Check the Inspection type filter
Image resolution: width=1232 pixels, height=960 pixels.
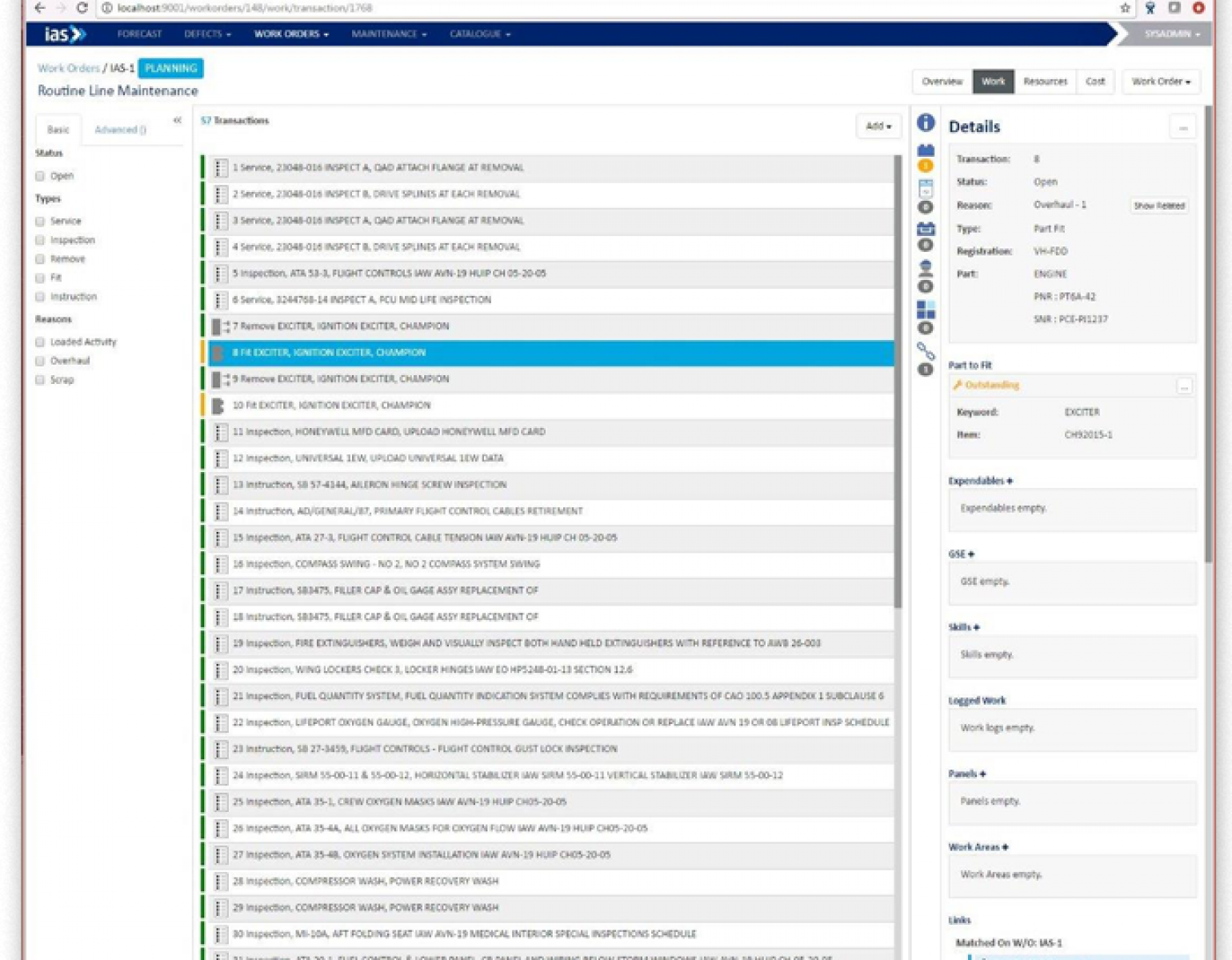click(x=39, y=239)
